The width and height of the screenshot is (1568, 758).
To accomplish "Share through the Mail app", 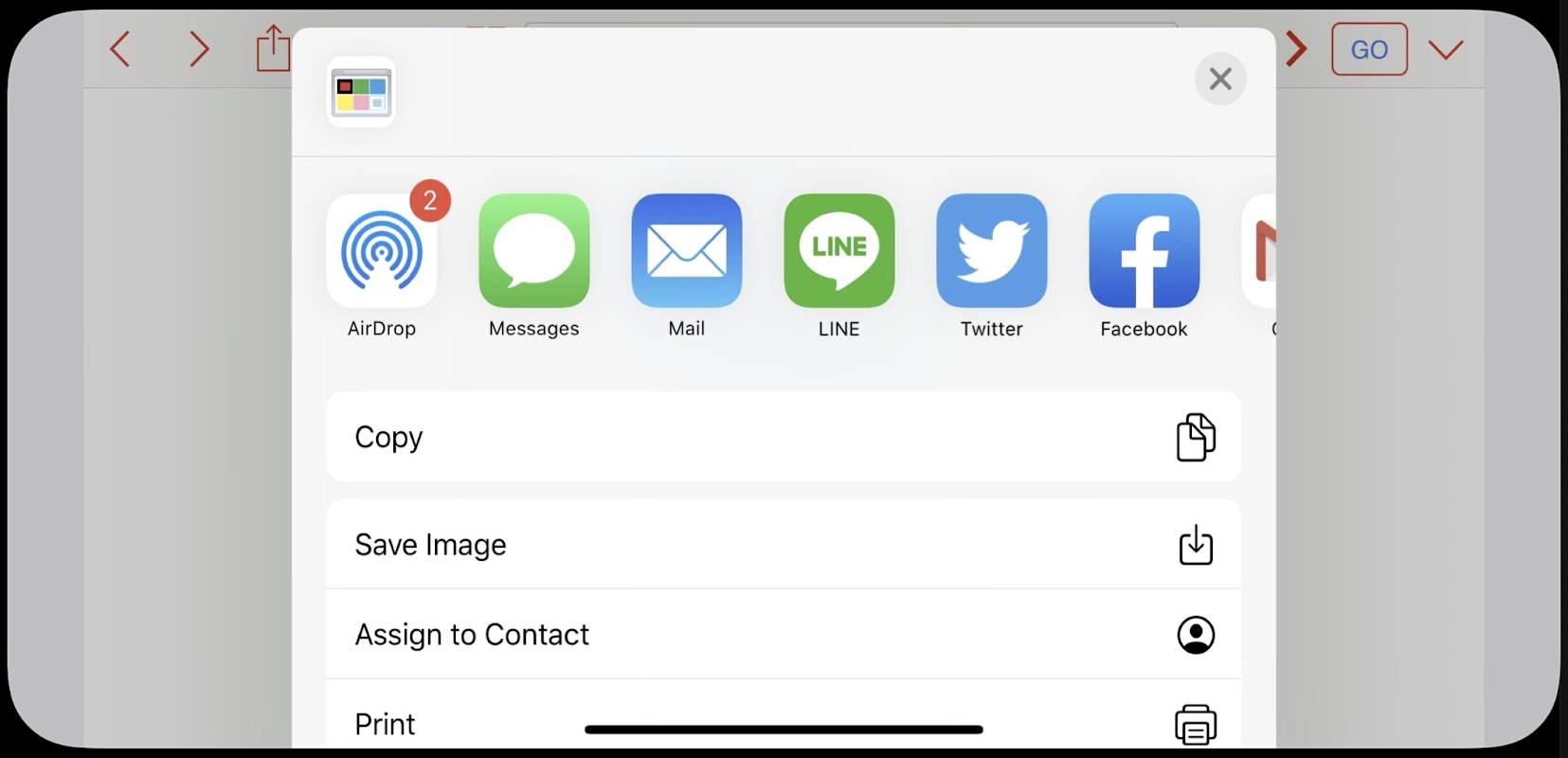I will pyautogui.click(x=687, y=251).
